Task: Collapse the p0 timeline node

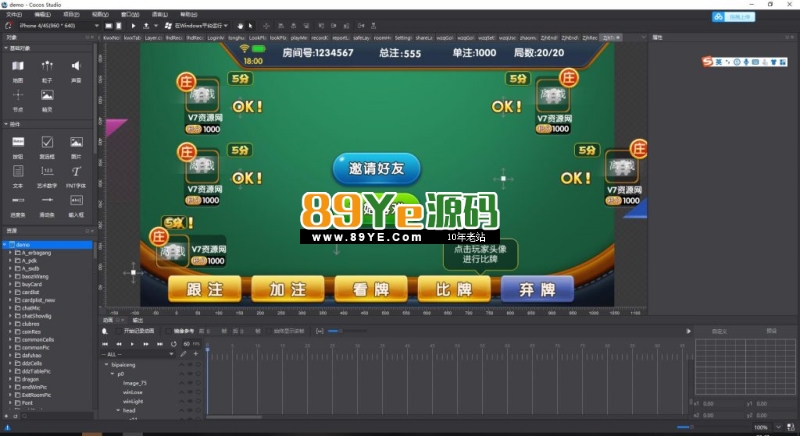Action: pos(113,374)
